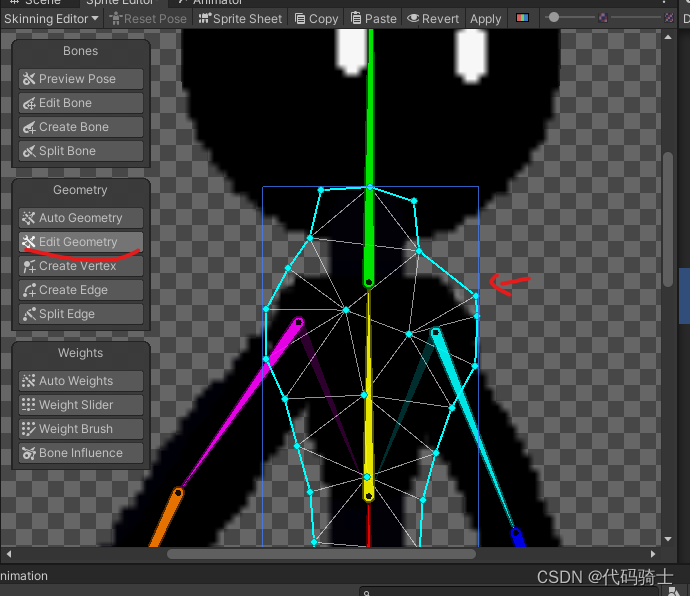
Task: Select the Bone Influence tool
Action: 81,453
